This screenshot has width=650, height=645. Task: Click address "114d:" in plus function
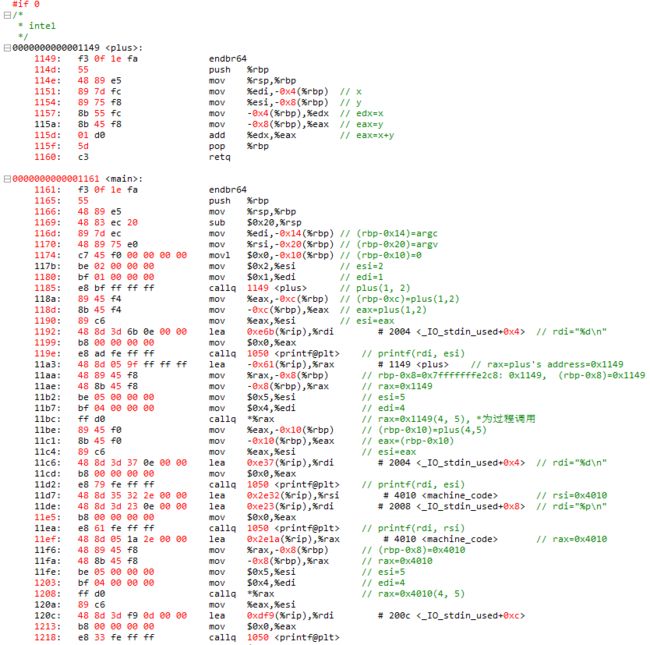point(47,70)
